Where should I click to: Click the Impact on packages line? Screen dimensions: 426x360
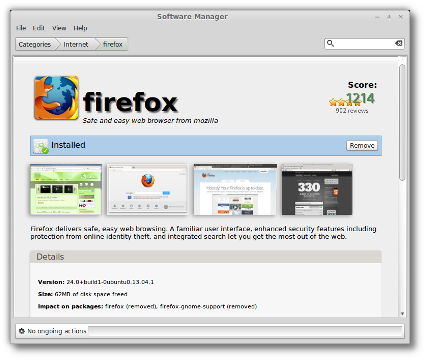coord(147,306)
